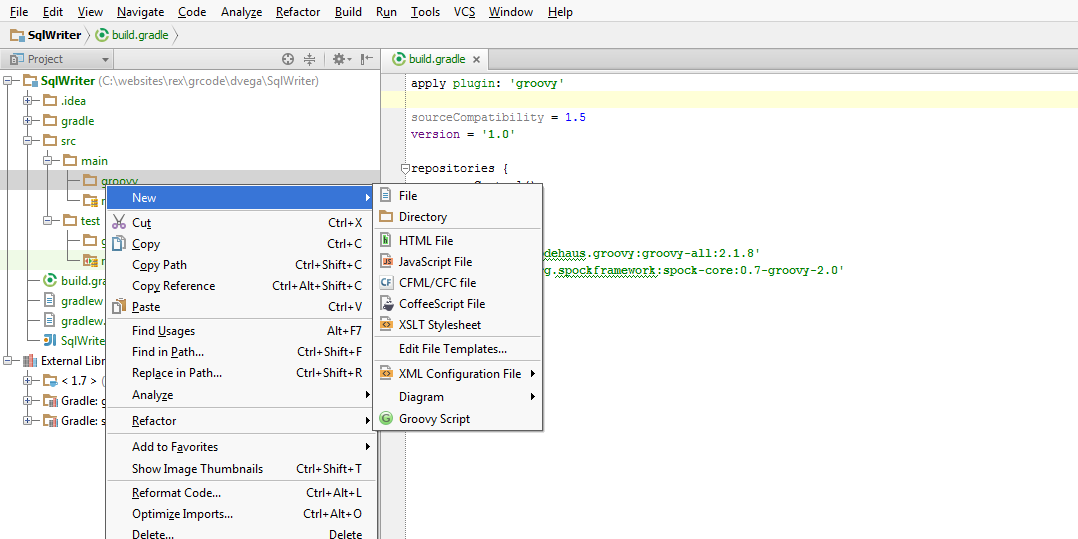Screen dimensions: 1078x539
Task: Click the build.gradle file icon in tree
Action: (x=50, y=280)
